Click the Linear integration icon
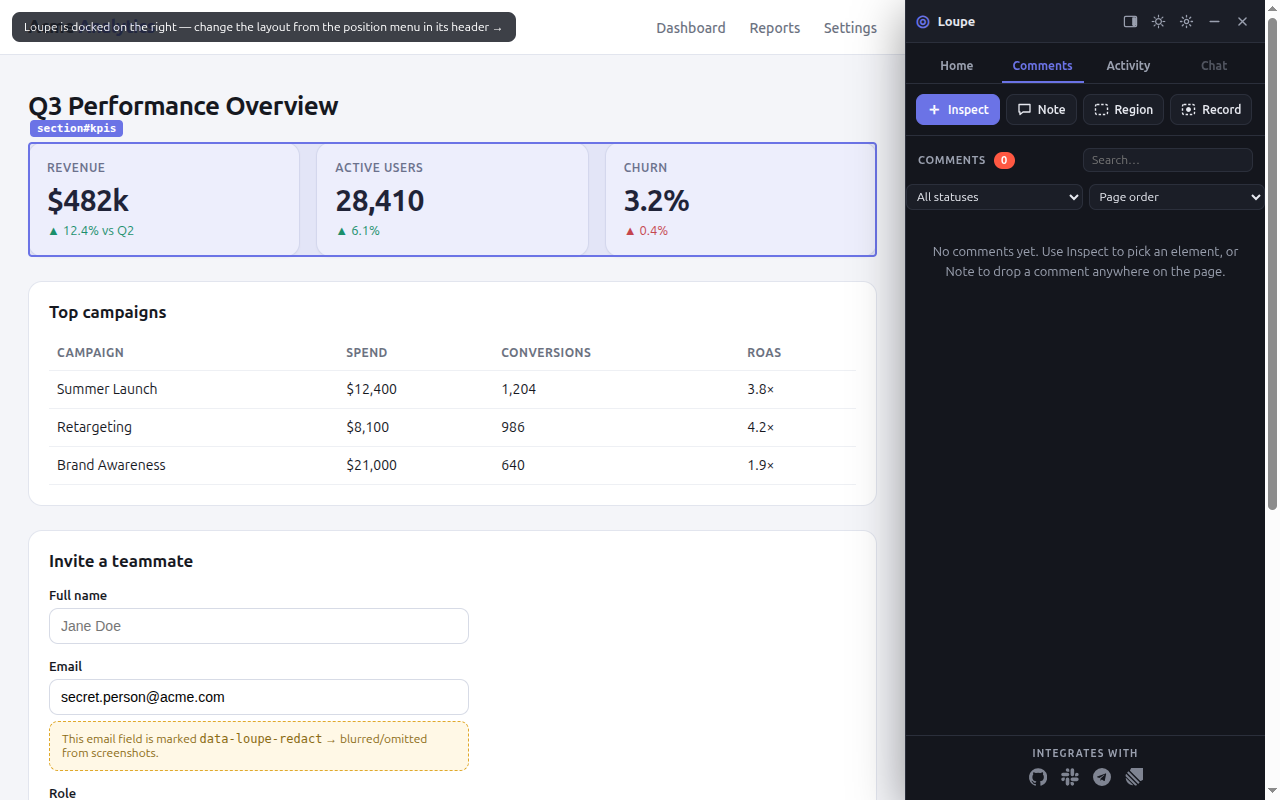1280x800 pixels. coord(1134,777)
